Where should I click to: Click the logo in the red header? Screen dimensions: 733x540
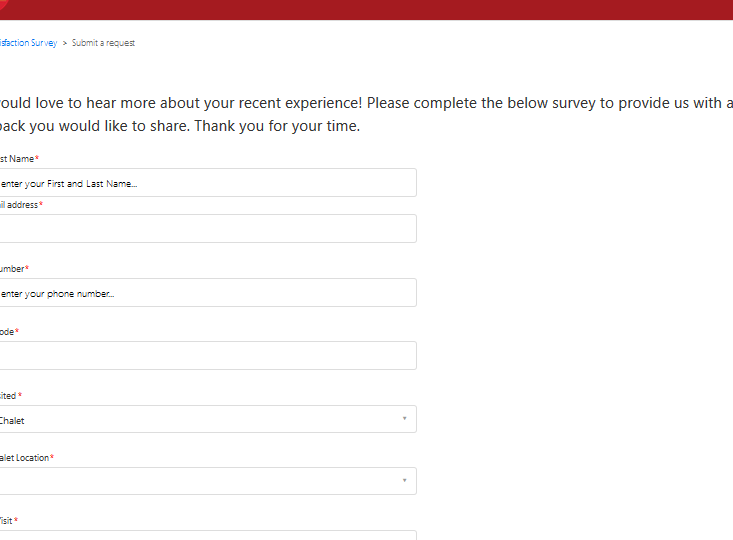[x=4, y=6]
